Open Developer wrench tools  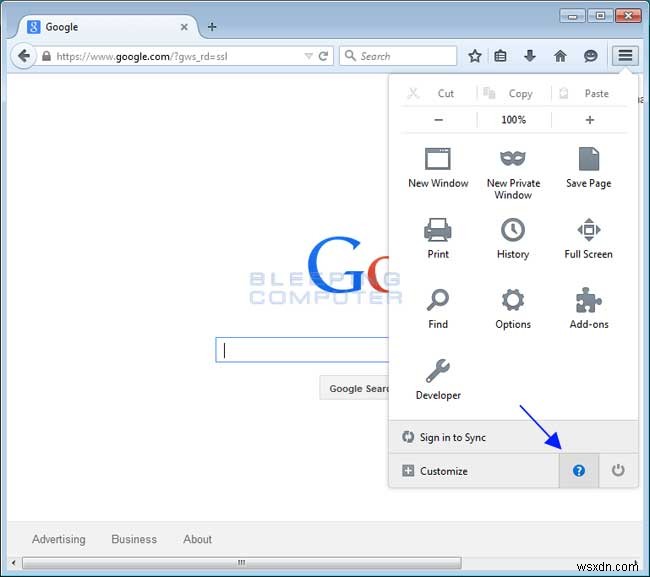tap(438, 380)
